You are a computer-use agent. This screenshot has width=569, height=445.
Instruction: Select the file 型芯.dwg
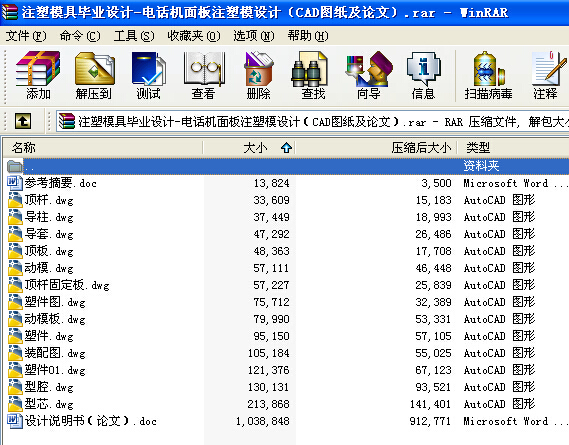coord(49,404)
